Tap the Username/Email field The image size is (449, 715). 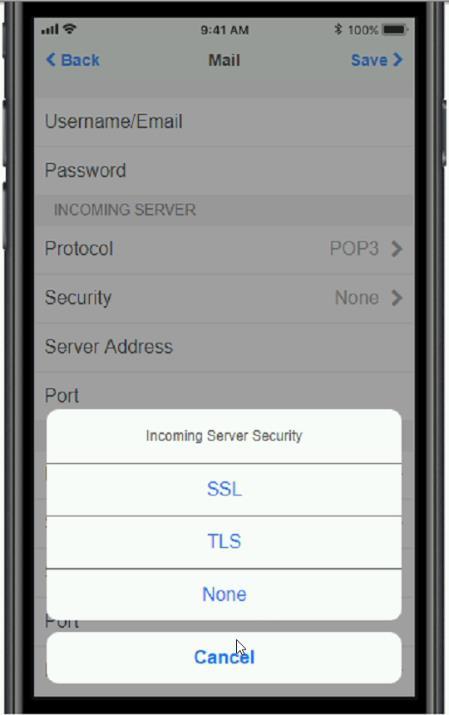(x=224, y=122)
